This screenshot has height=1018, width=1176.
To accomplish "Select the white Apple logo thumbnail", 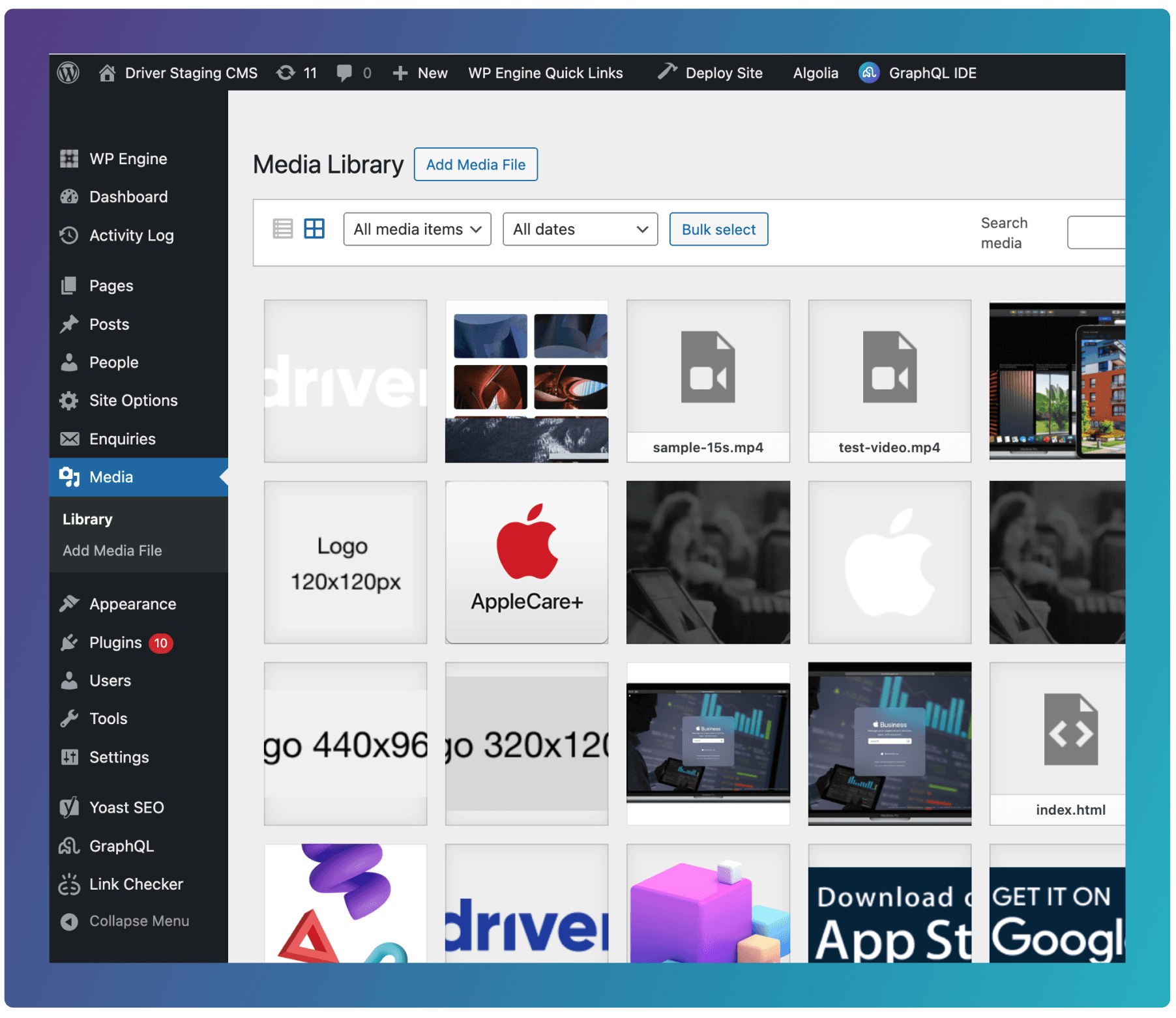I will pyautogui.click(x=889, y=562).
